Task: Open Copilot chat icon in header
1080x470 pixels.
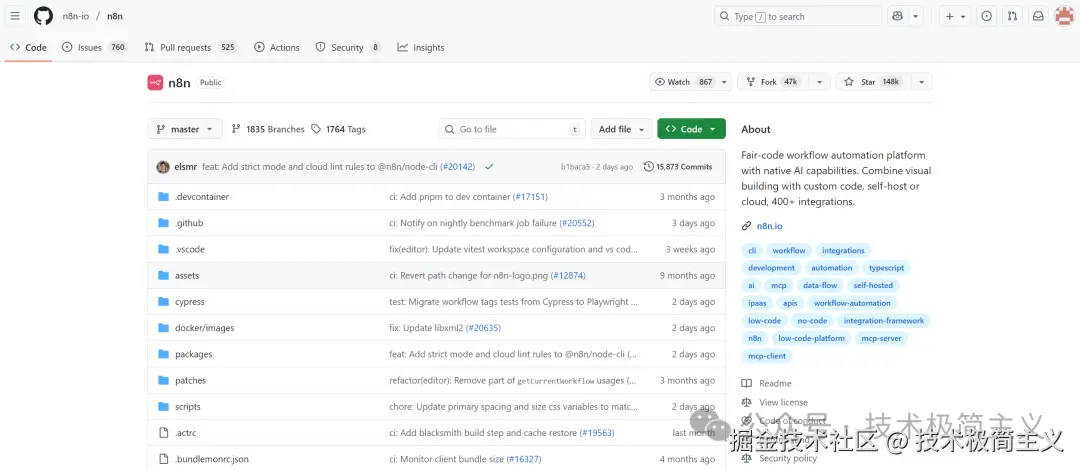Action: (x=897, y=16)
